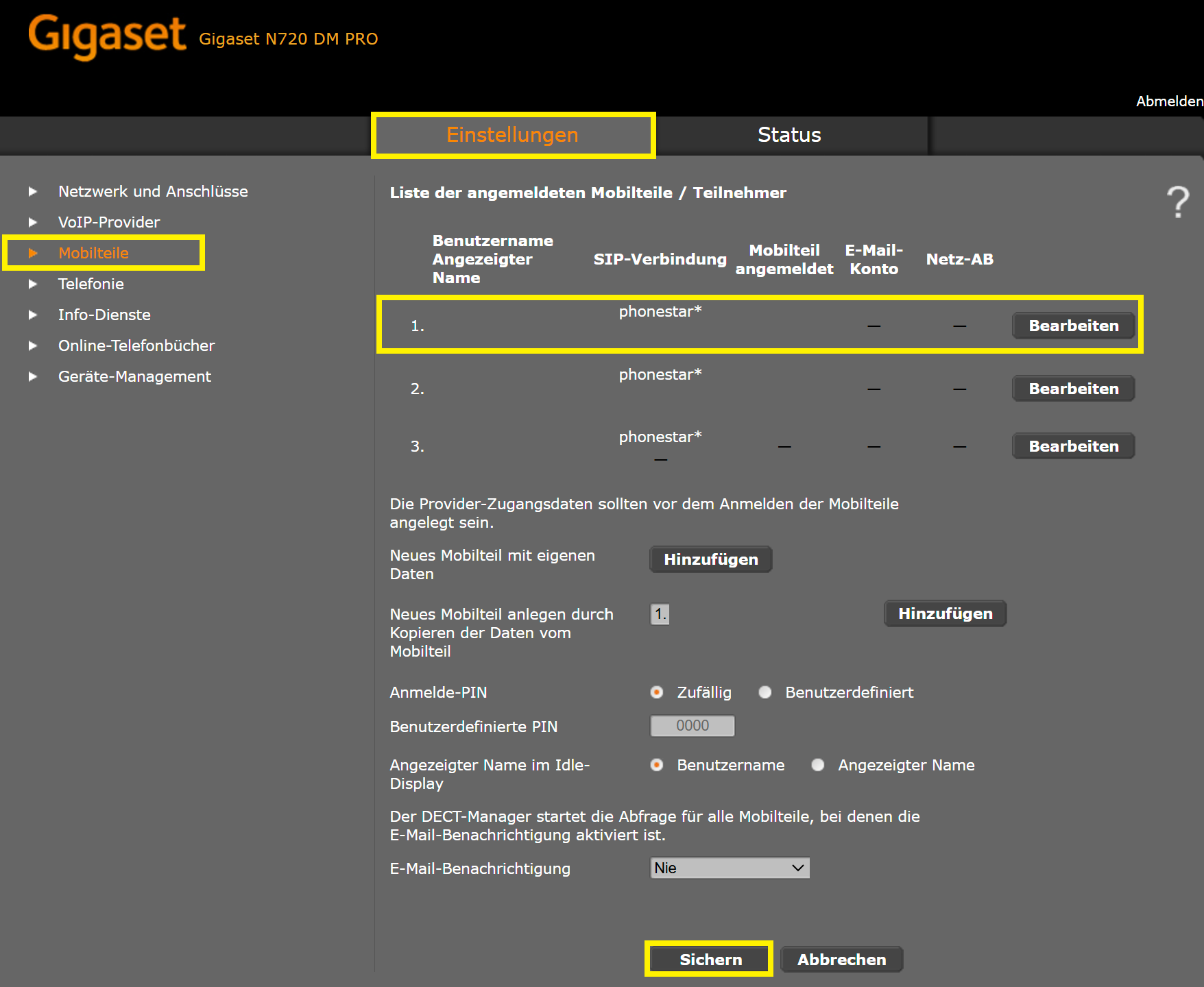
Task: Click Bearbeiten for handset 3
Action: 1074,446
